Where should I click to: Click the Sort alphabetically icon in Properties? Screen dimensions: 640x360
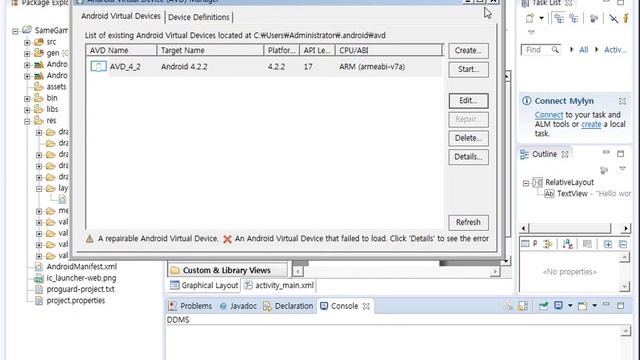pyautogui.click(x=567, y=244)
